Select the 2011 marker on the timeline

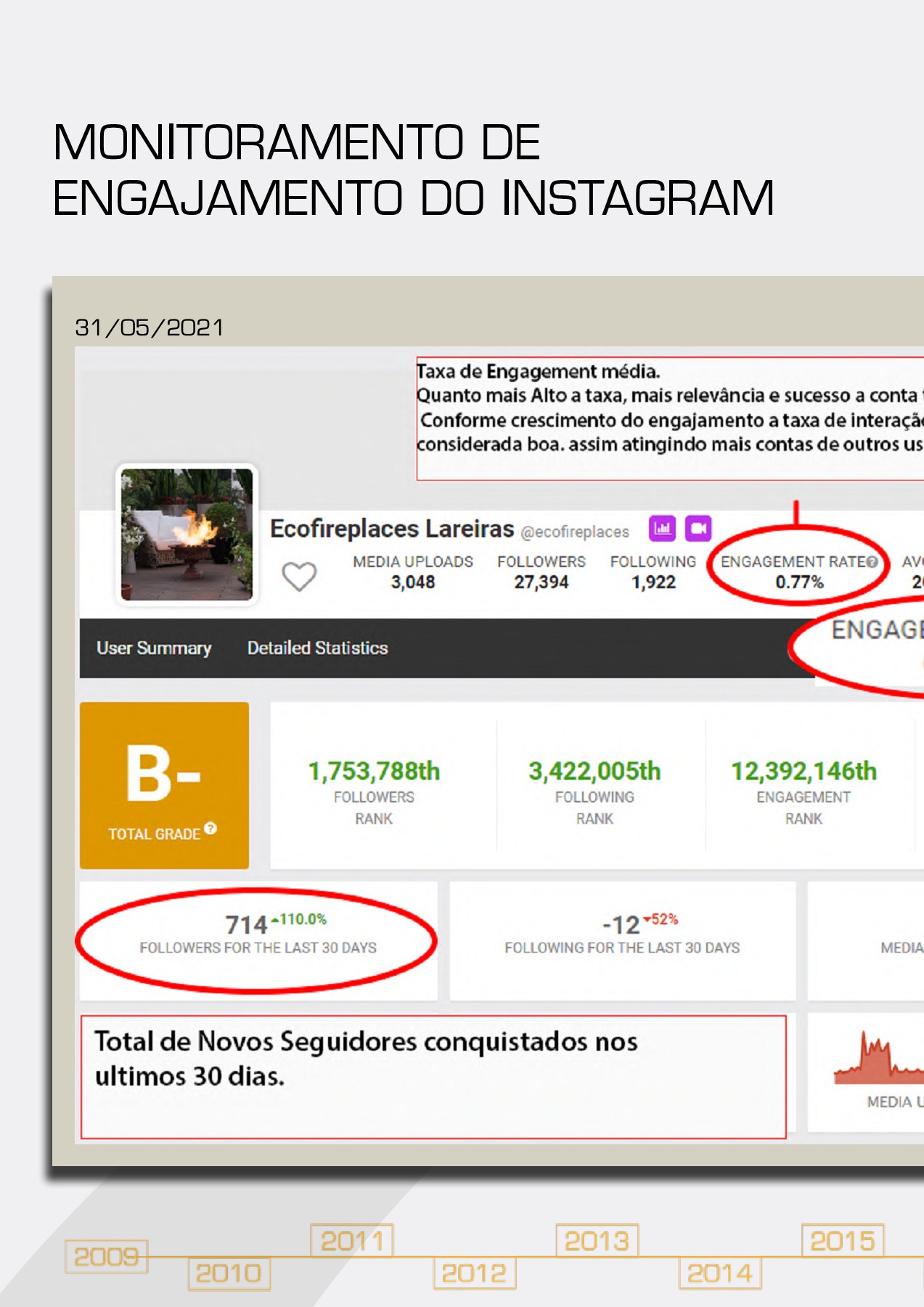352,1241
